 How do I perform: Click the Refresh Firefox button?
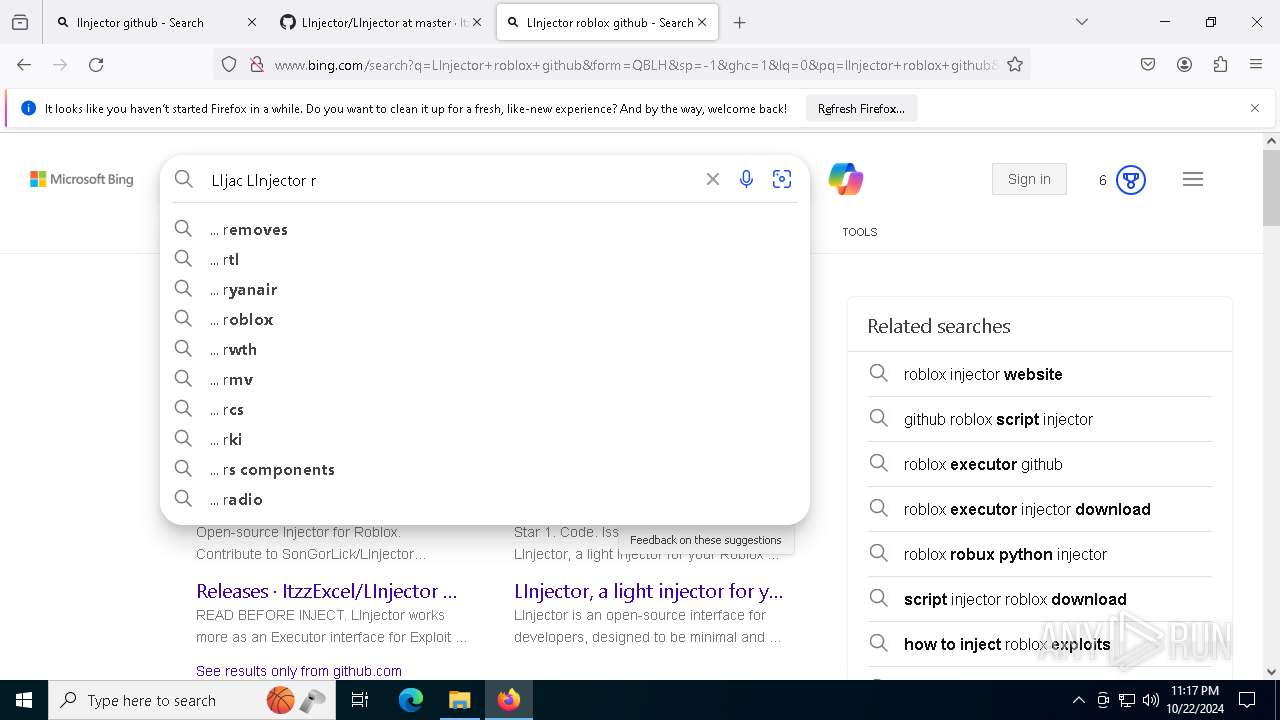click(861, 108)
